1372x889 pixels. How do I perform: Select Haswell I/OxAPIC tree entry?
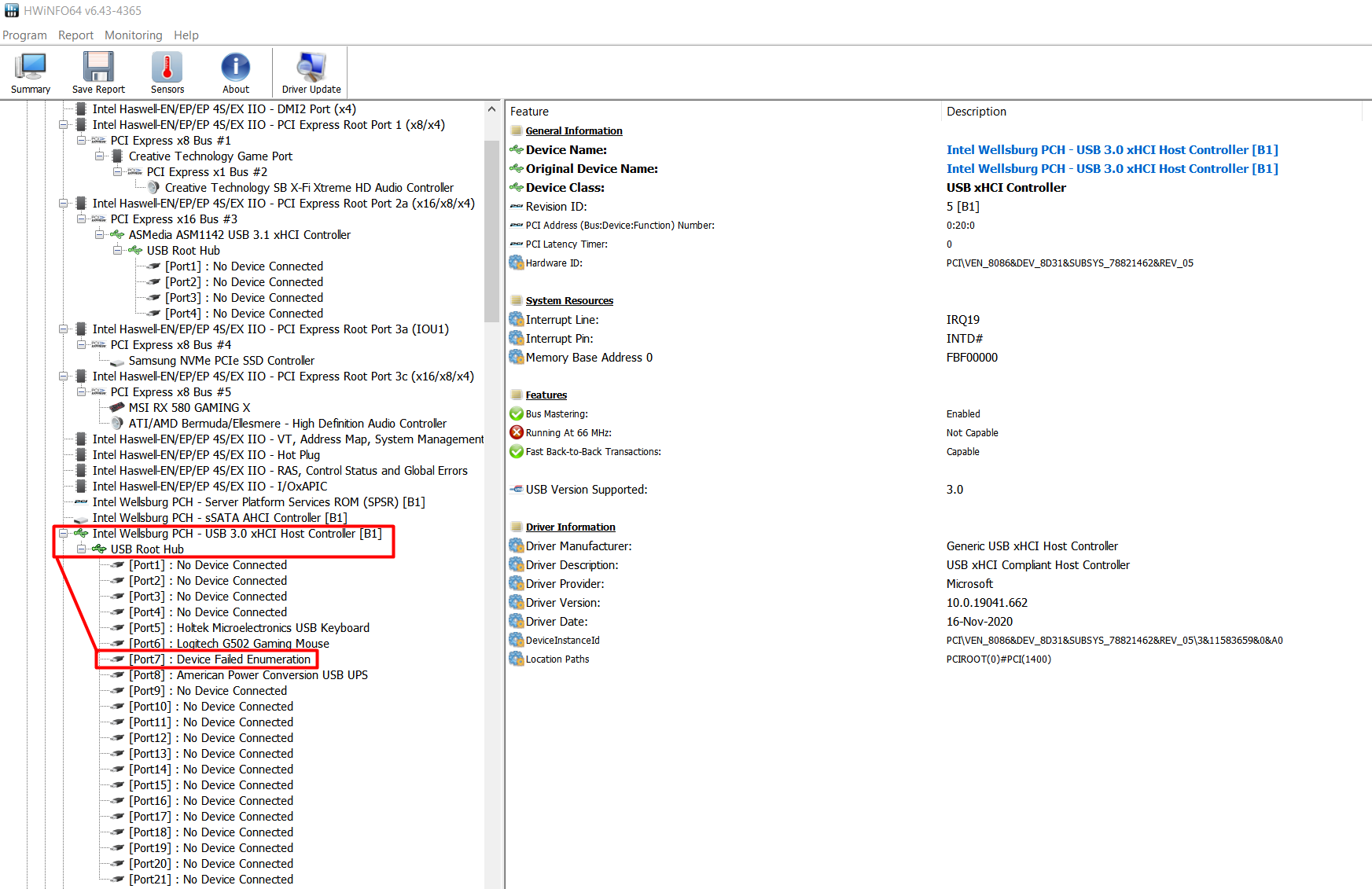pos(209,486)
